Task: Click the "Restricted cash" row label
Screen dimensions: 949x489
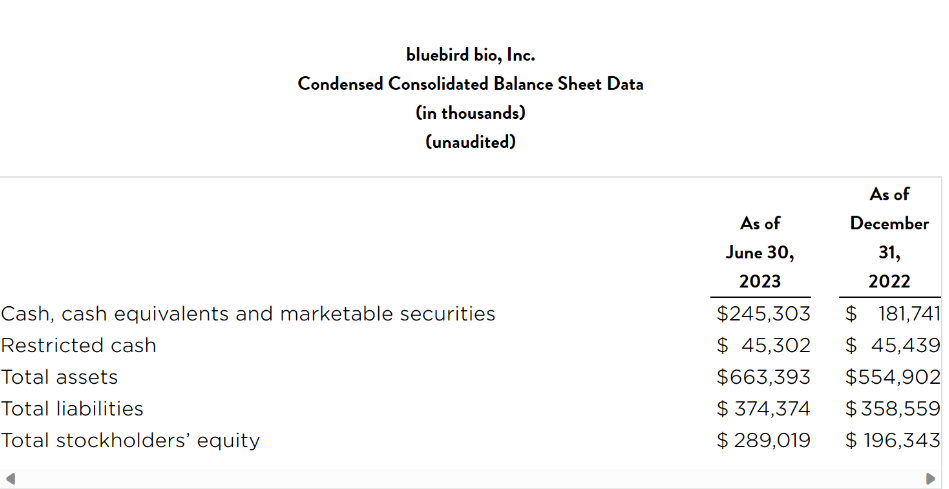Action: (x=79, y=346)
